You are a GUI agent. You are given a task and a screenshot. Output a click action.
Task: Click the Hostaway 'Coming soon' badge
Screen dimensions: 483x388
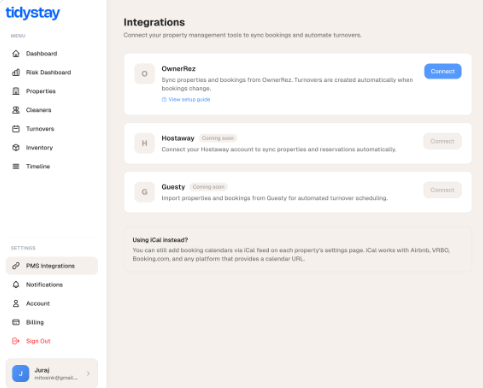218,138
